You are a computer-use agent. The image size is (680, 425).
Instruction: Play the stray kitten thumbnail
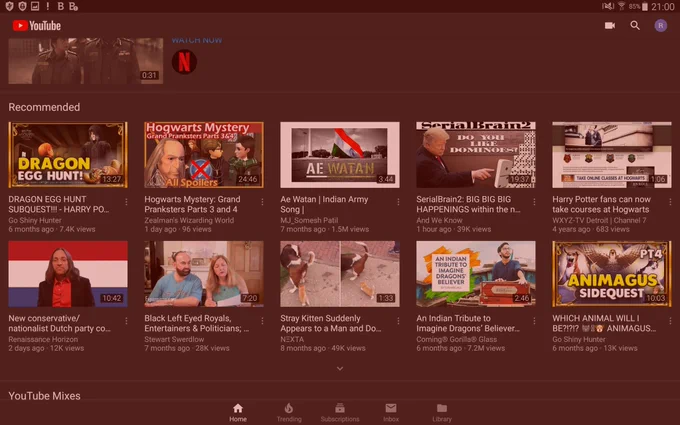coord(340,274)
